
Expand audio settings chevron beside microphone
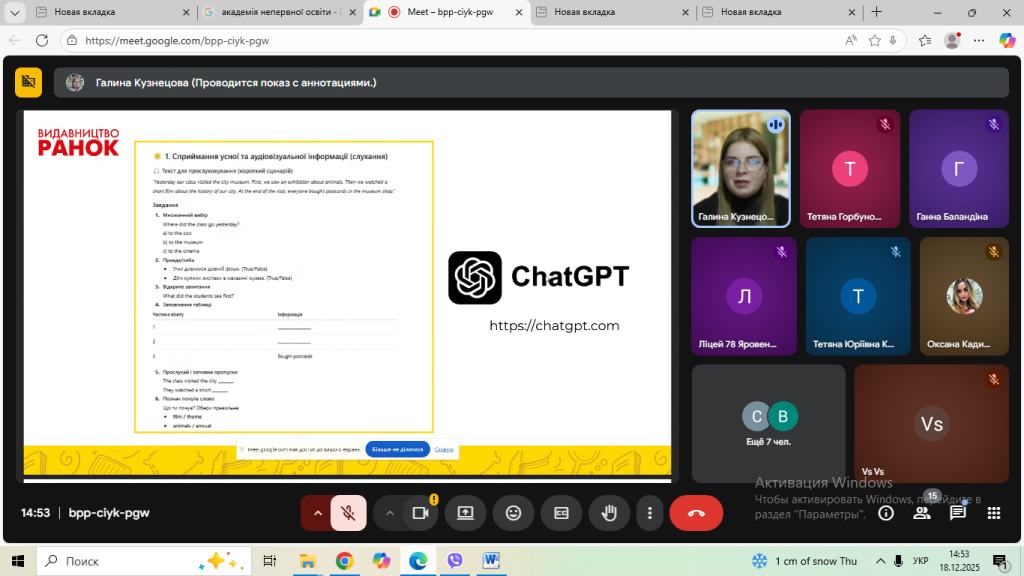tap(318, 513)
